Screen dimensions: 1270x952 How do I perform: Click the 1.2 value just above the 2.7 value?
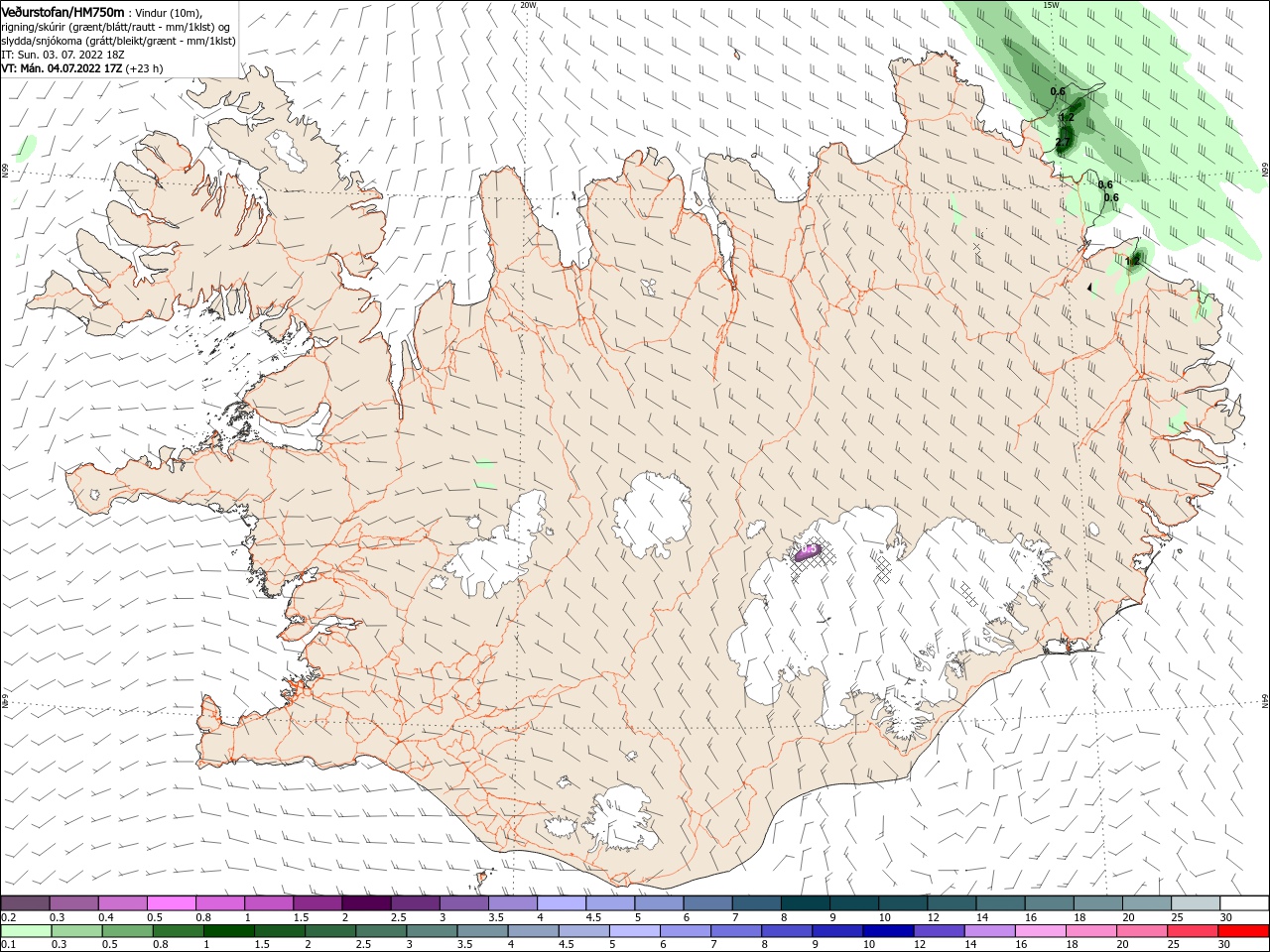[1068, 117]
